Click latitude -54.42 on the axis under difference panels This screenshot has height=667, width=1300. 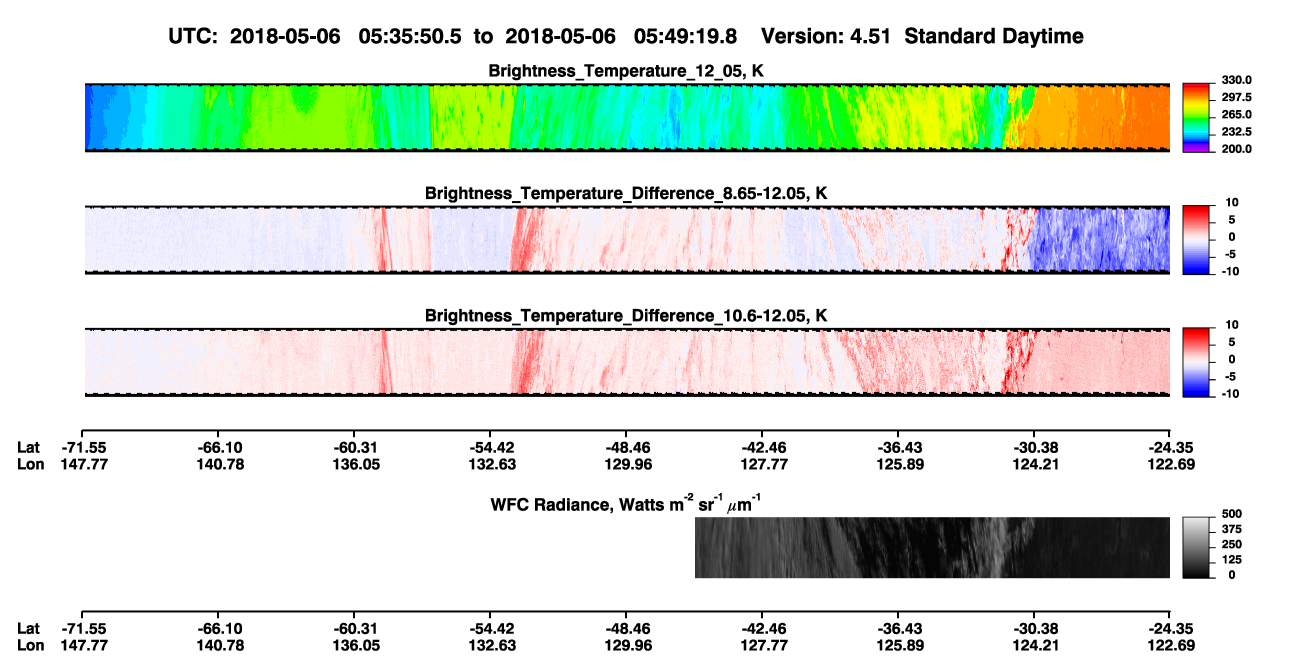(x=490, y=448)
